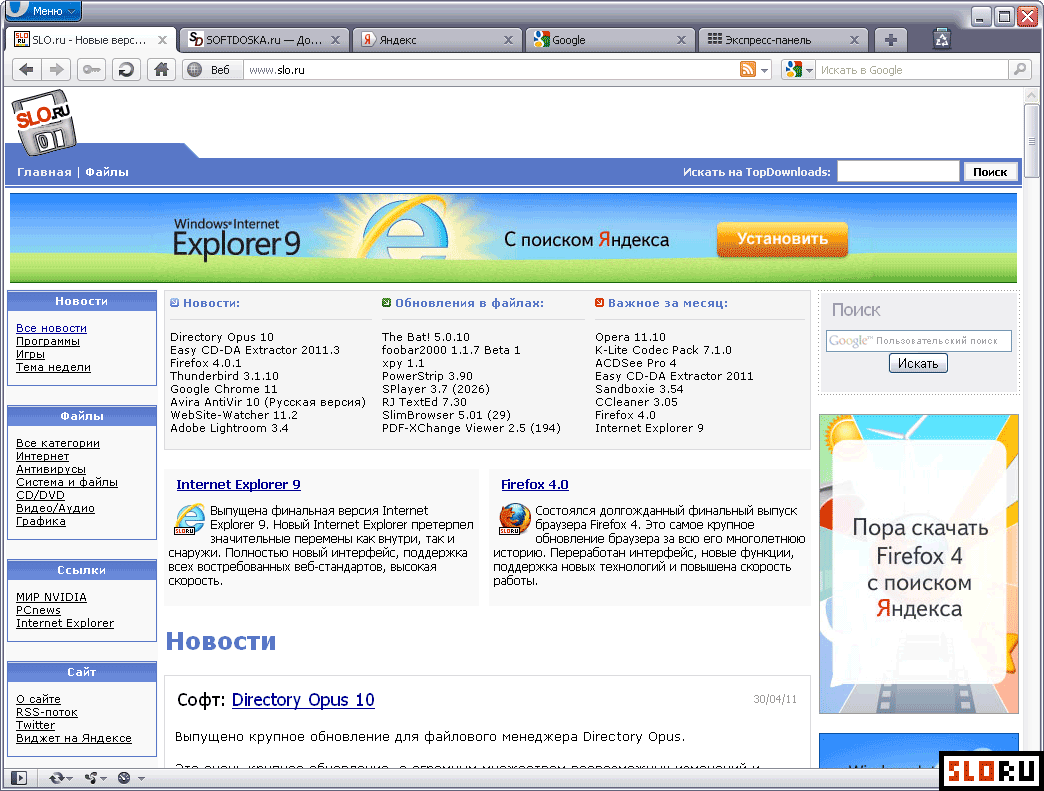Viewport: 1044px width, 791px height.
Task: Go forward with the forward arrow
Action: point(57,69)
